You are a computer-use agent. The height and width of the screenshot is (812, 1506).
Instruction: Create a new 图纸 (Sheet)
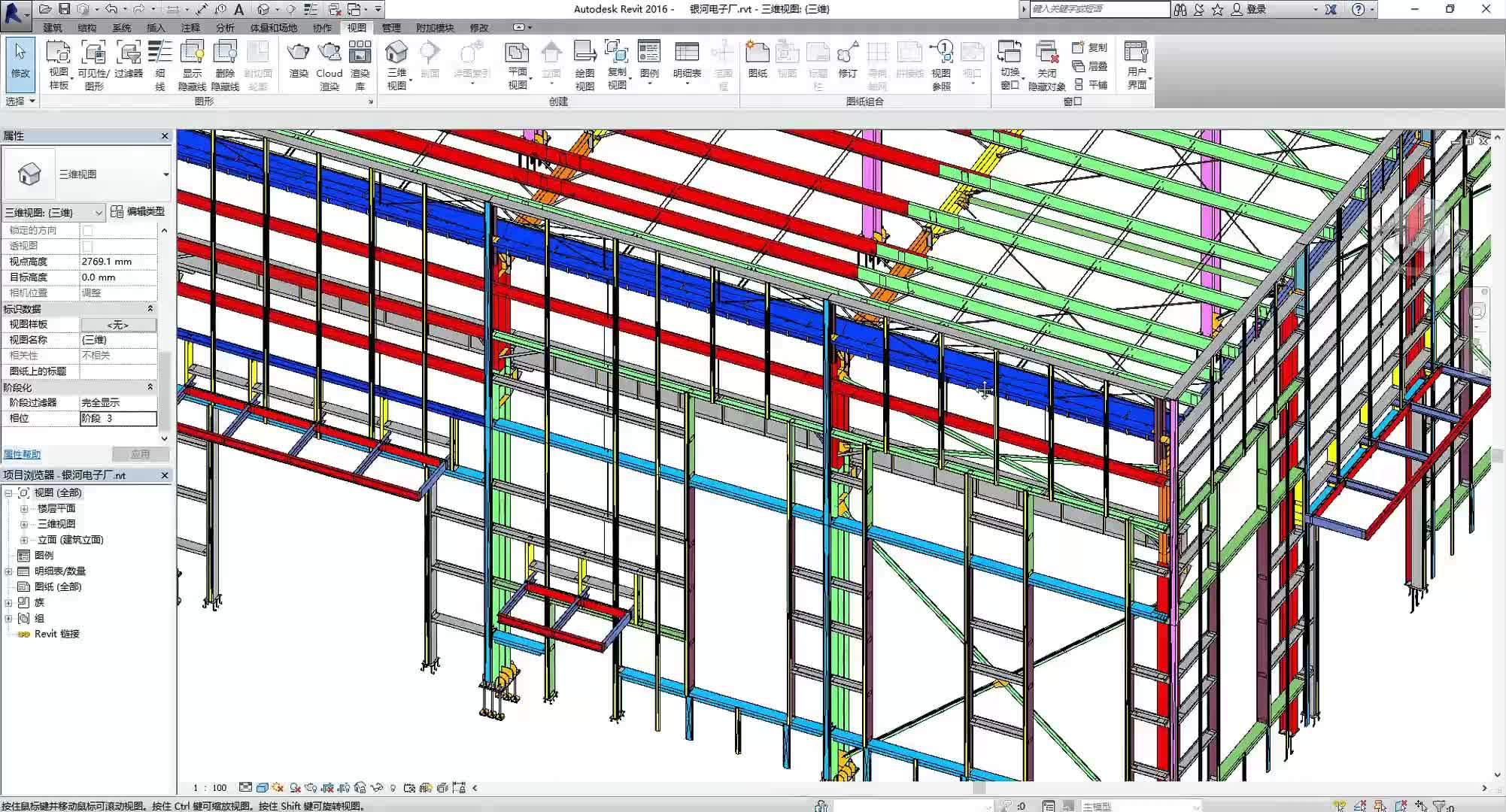point(758,53)
